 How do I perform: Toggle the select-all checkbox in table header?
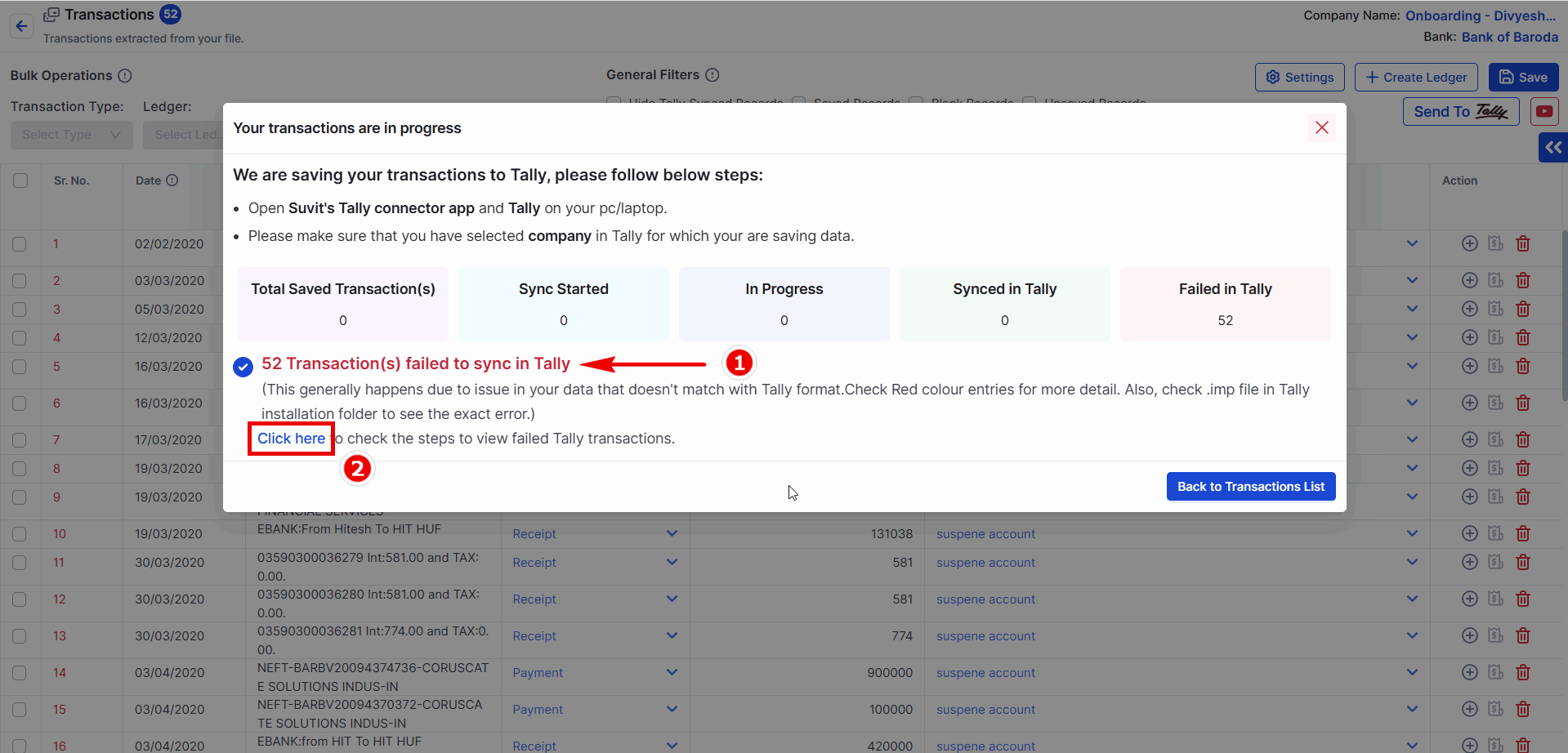[x=20, y=180]
